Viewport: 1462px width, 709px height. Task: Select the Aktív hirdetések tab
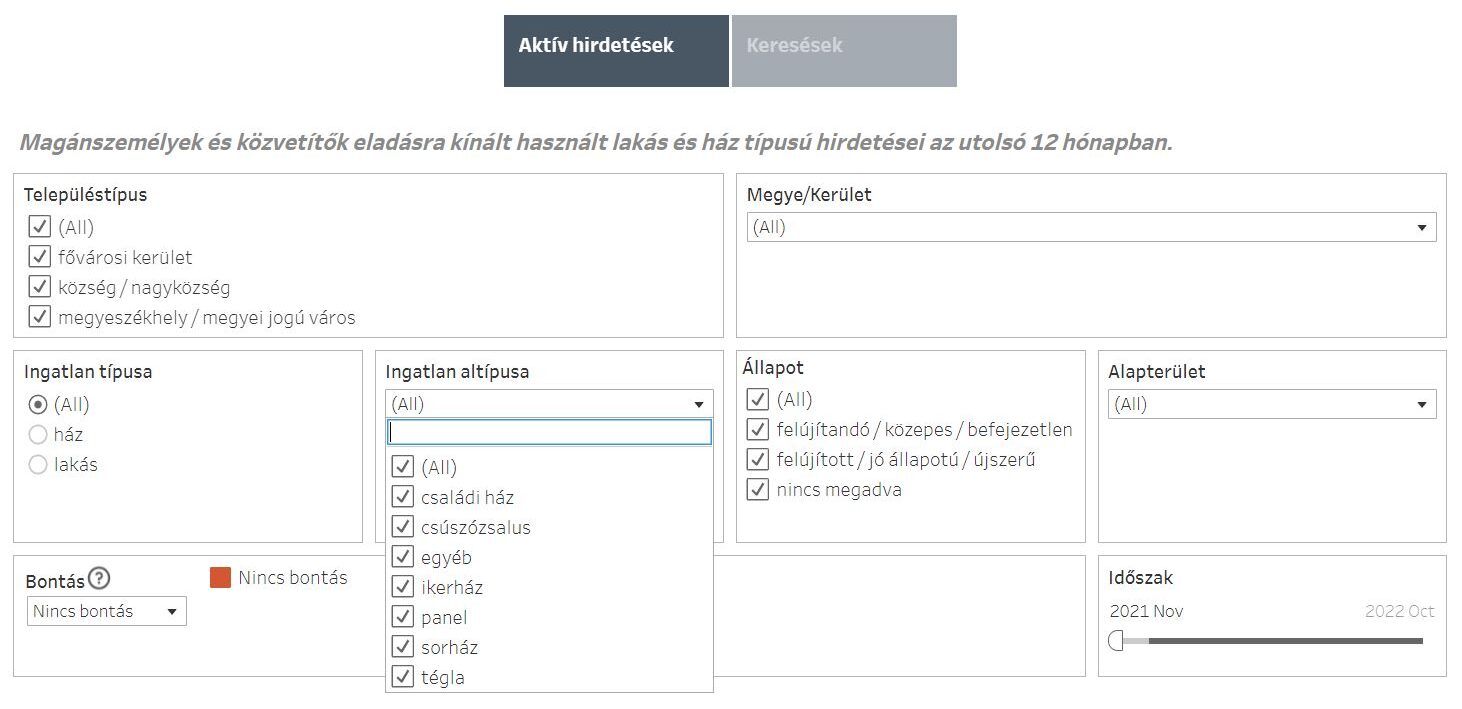pos(616,50)
